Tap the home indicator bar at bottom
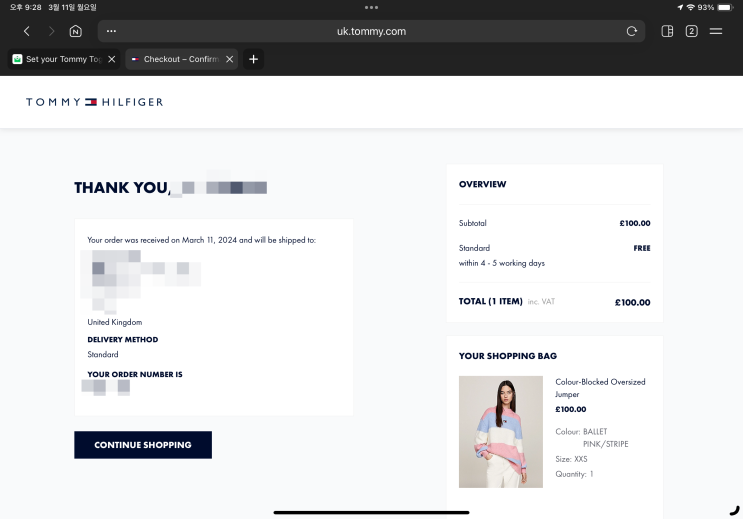The image size is (743, 519). [x=372, y=512]
